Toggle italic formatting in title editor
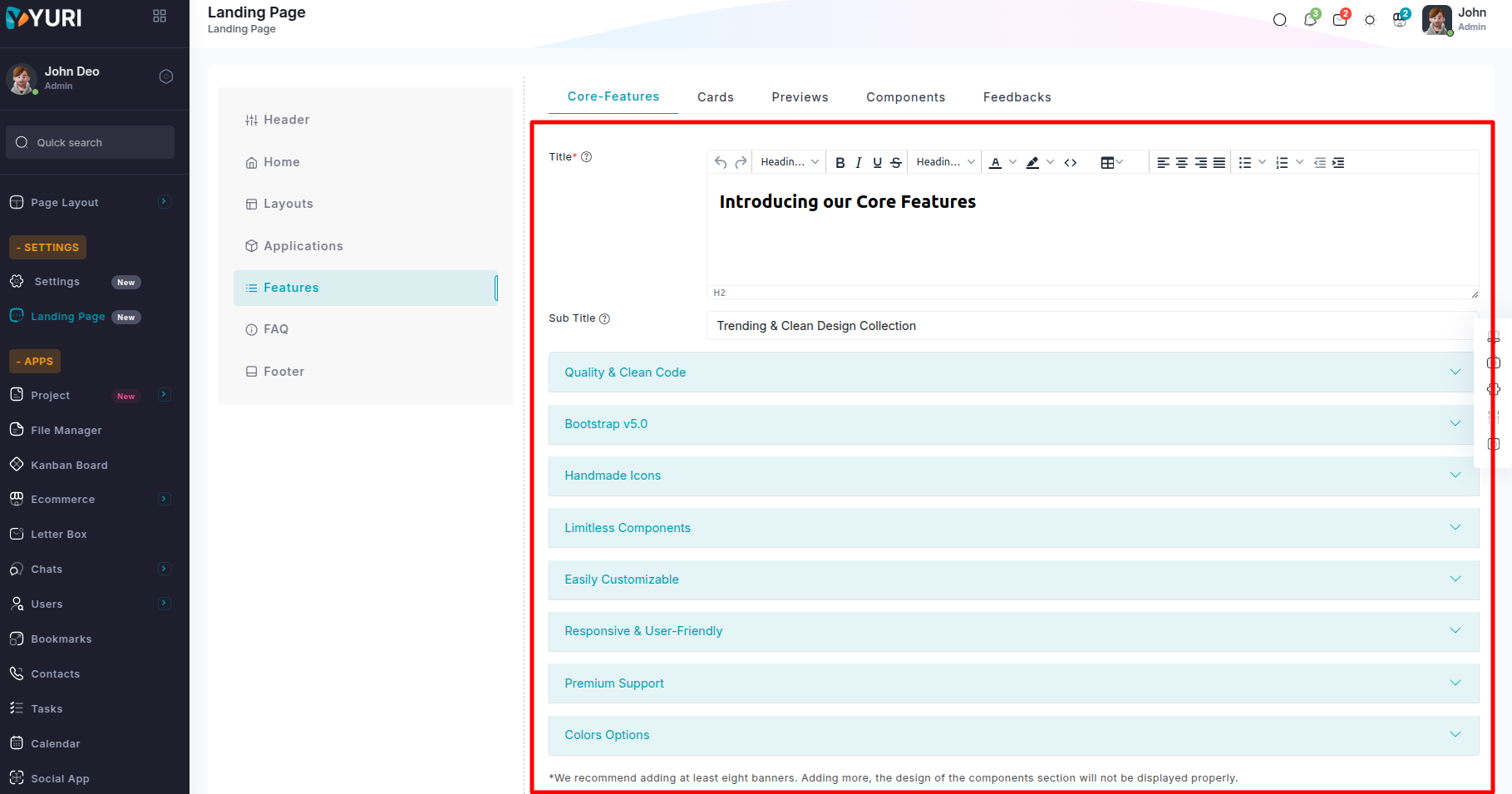 [858, 162]
